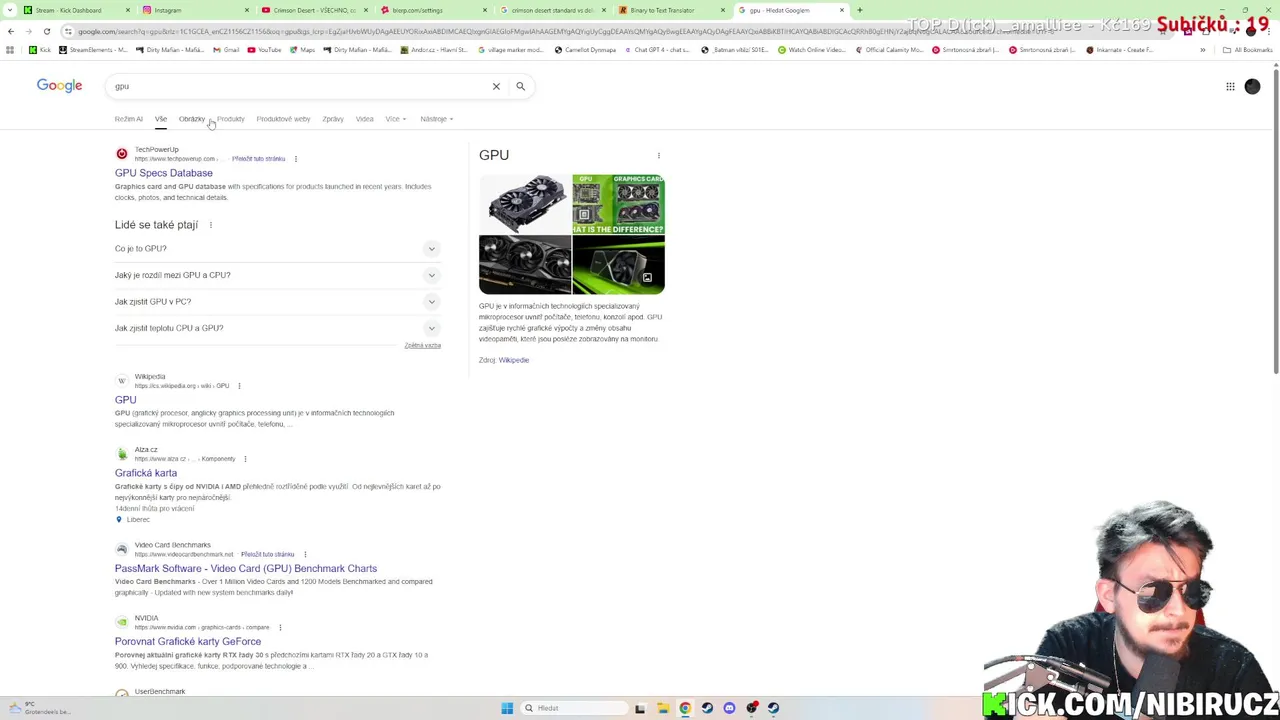Switch to the Videa tab
This screenshot has width=1280, height=720.
pos(364,119)
